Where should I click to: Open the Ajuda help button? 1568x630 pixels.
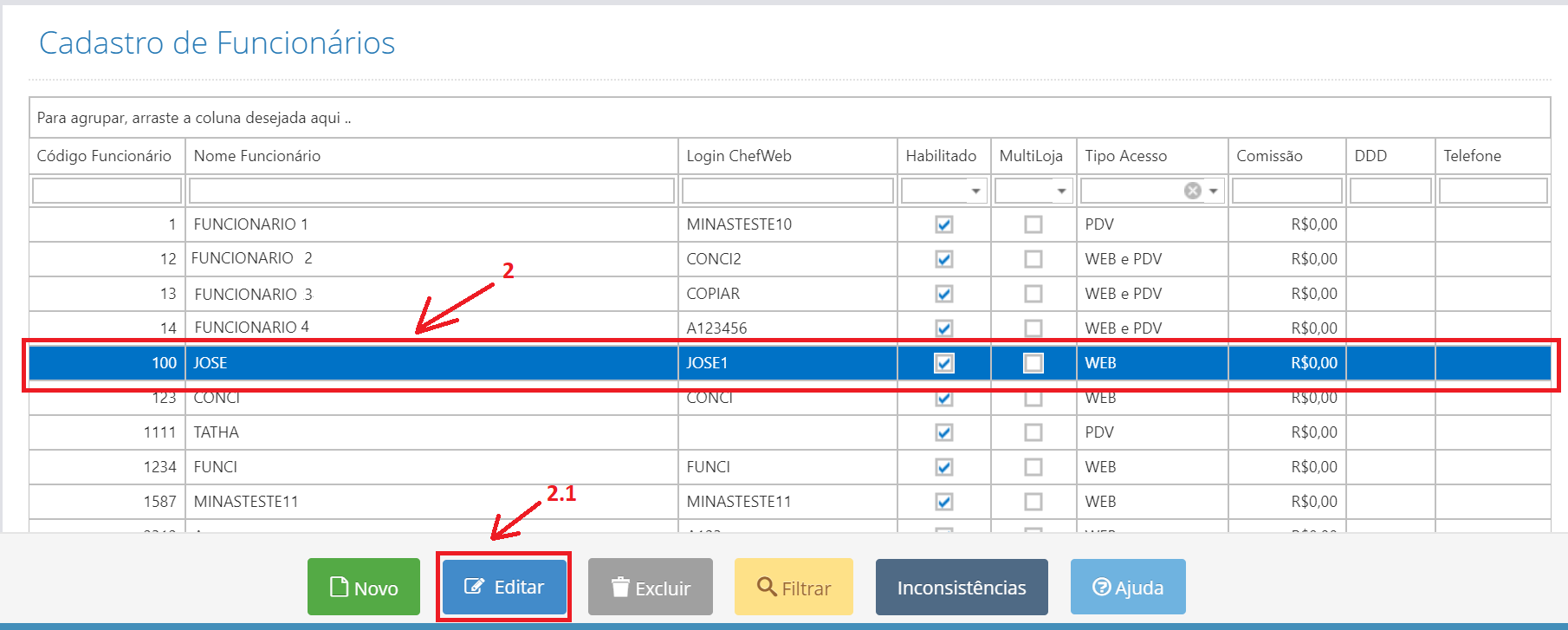click(x=1128, y=587)
